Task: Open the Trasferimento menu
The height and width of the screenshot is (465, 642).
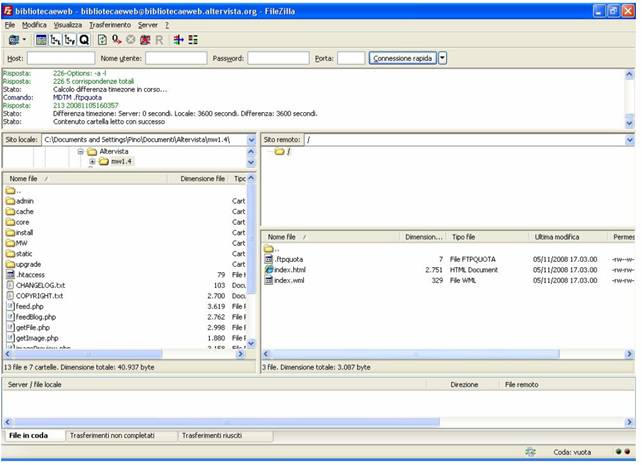Action: click(x=110, y=25)
